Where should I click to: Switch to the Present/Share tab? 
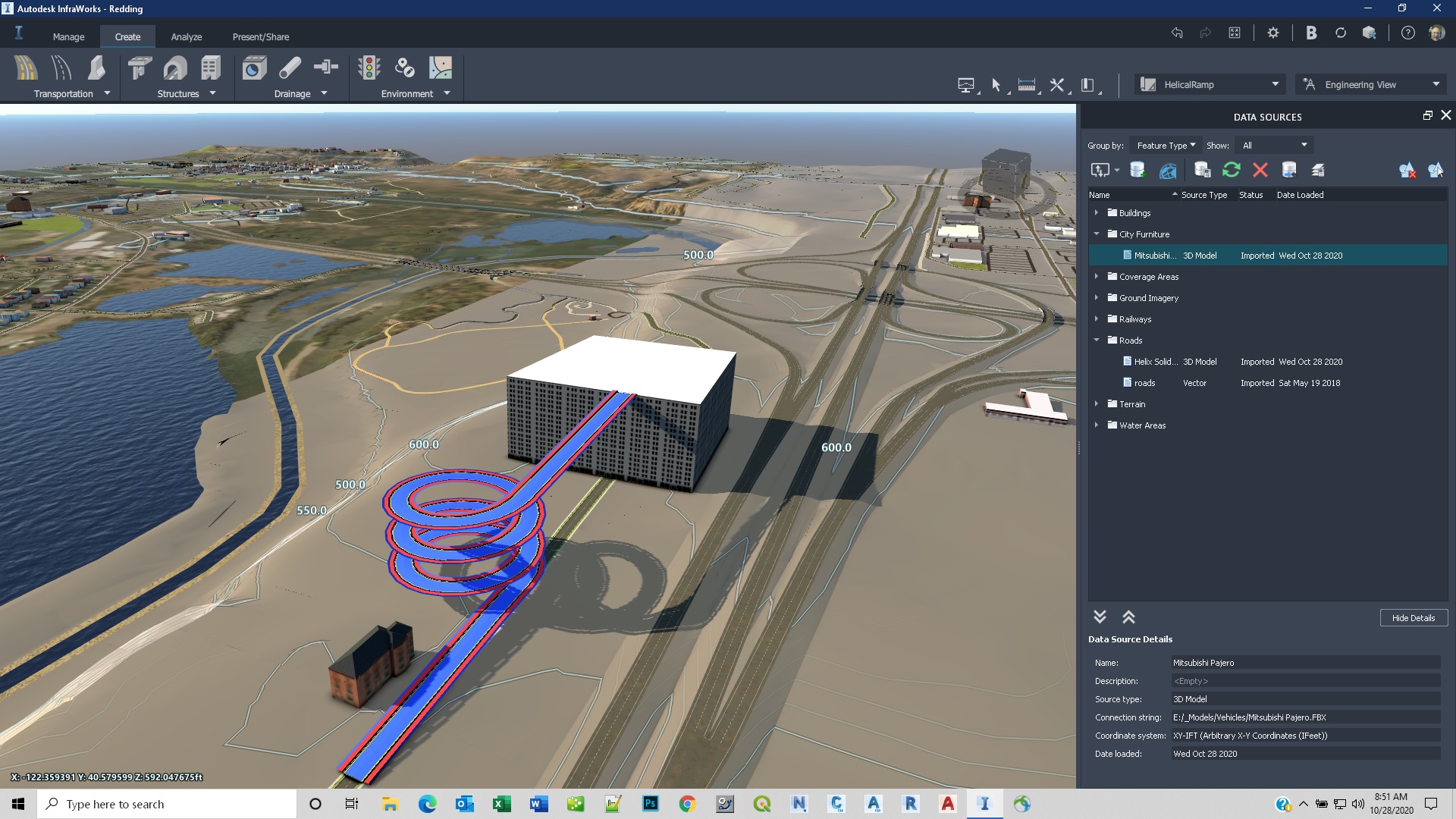[x=261, y=36]
